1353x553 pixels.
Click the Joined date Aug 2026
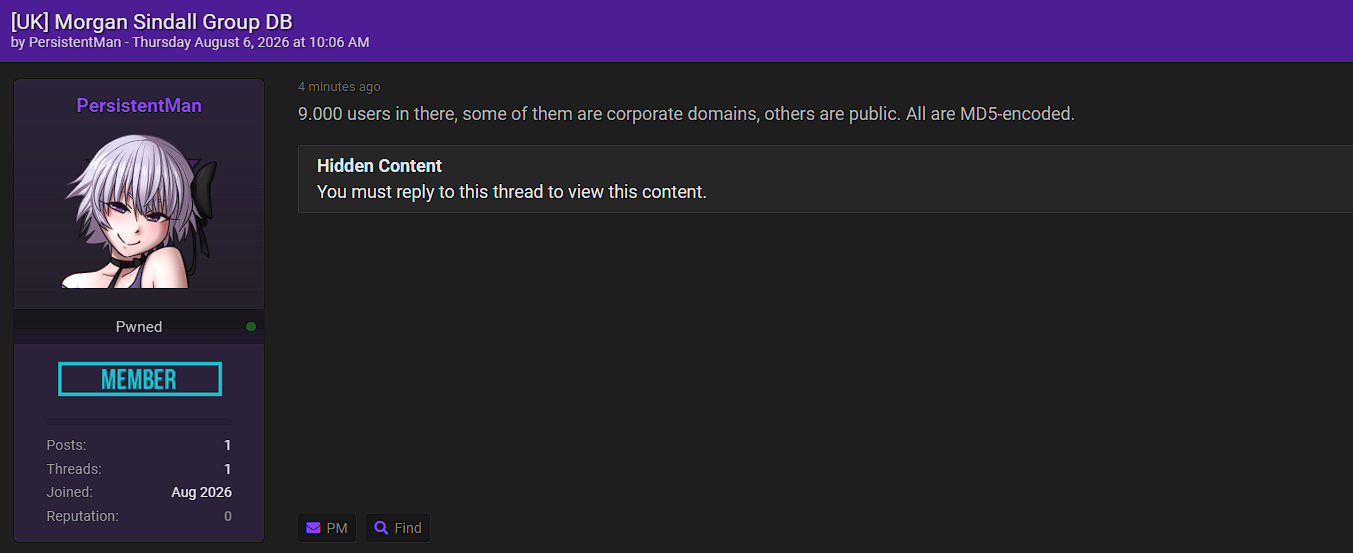pyautogui.click(x=202, y=492)
